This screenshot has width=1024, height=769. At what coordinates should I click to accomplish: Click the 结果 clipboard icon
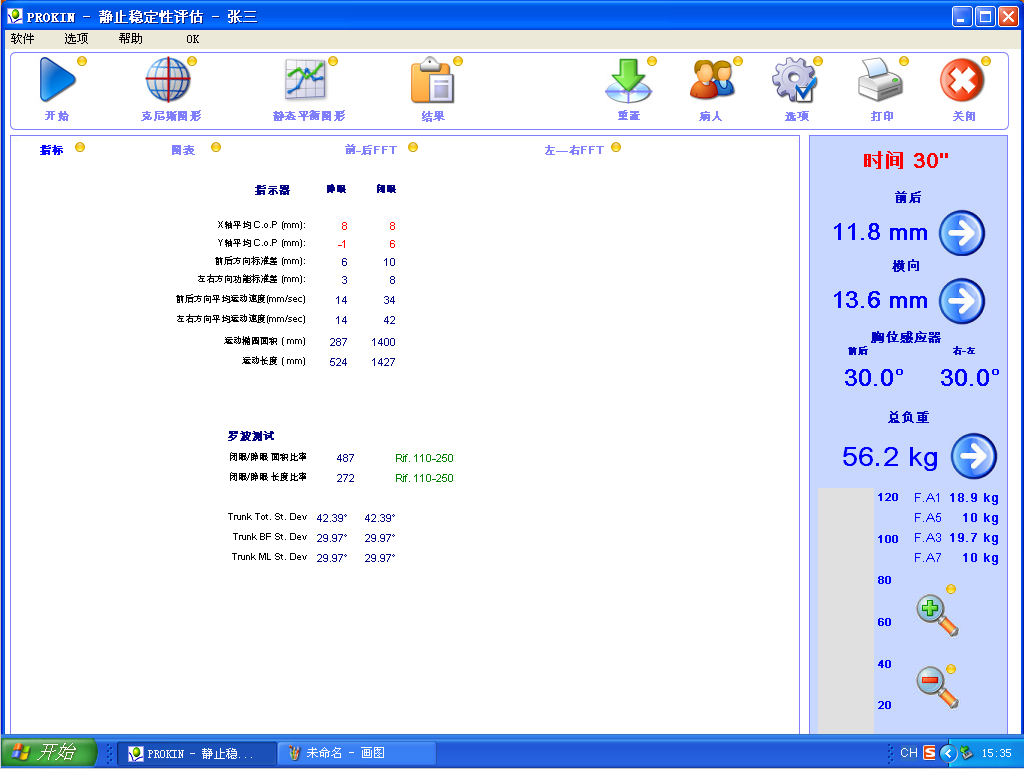(432, 82)
